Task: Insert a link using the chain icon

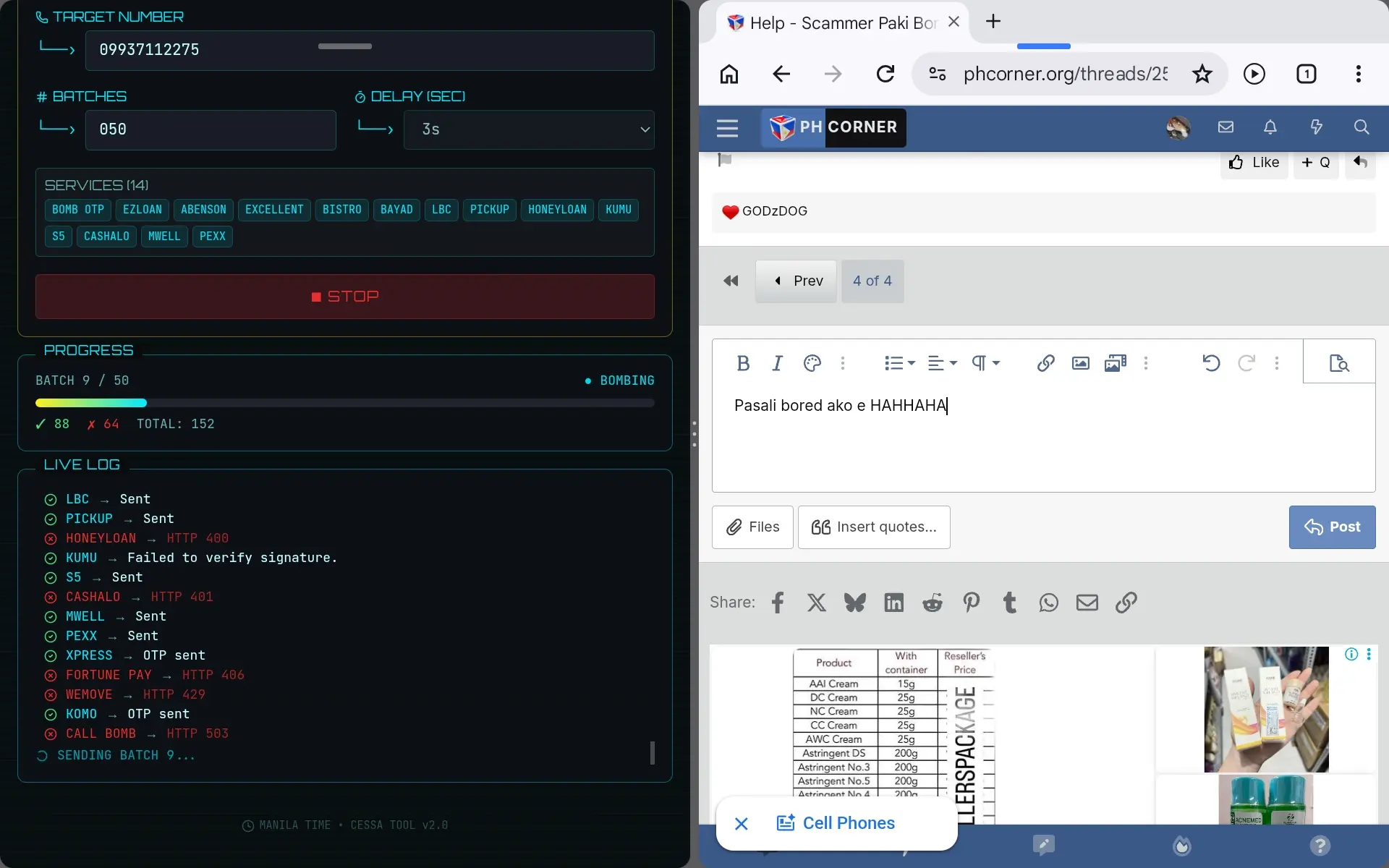Action: pos(1045,363)
